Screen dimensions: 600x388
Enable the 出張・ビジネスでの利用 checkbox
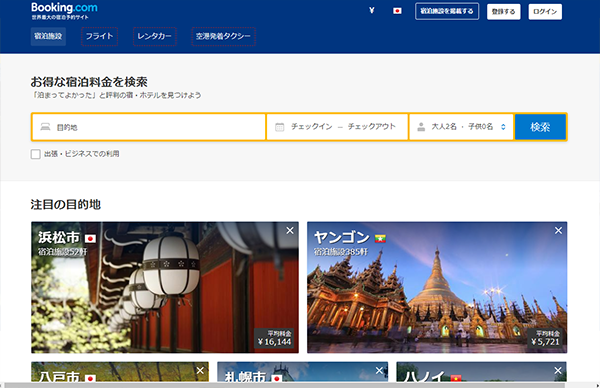(x=36, y=154)
